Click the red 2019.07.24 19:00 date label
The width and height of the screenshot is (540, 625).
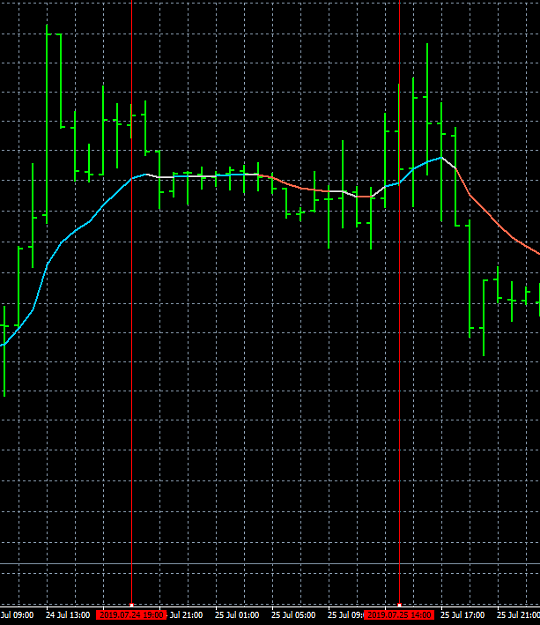coord(131,615)
